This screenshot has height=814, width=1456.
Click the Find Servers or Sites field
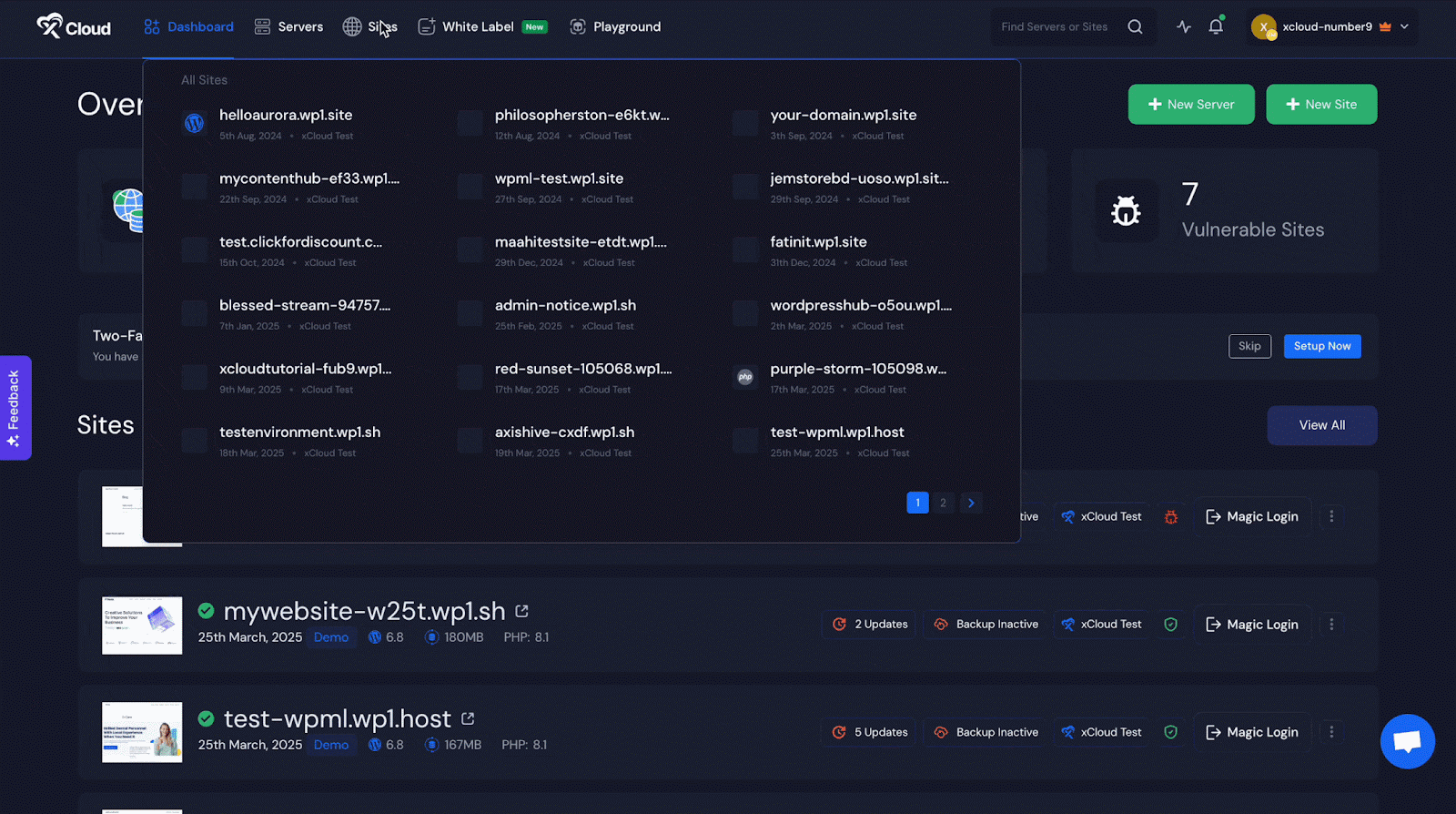[x=1055, y=26]
